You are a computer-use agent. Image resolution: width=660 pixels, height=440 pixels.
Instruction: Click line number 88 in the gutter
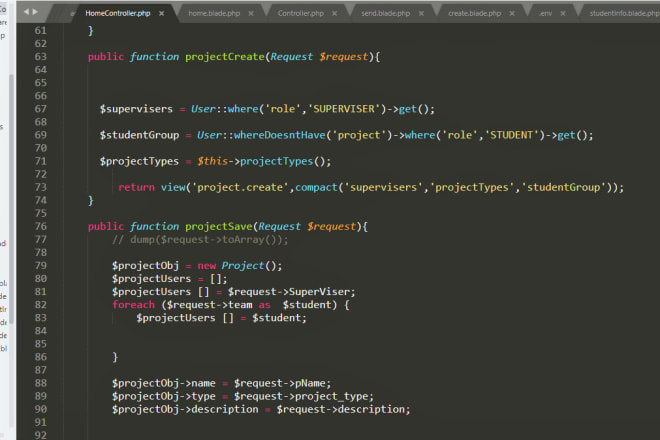41,383
